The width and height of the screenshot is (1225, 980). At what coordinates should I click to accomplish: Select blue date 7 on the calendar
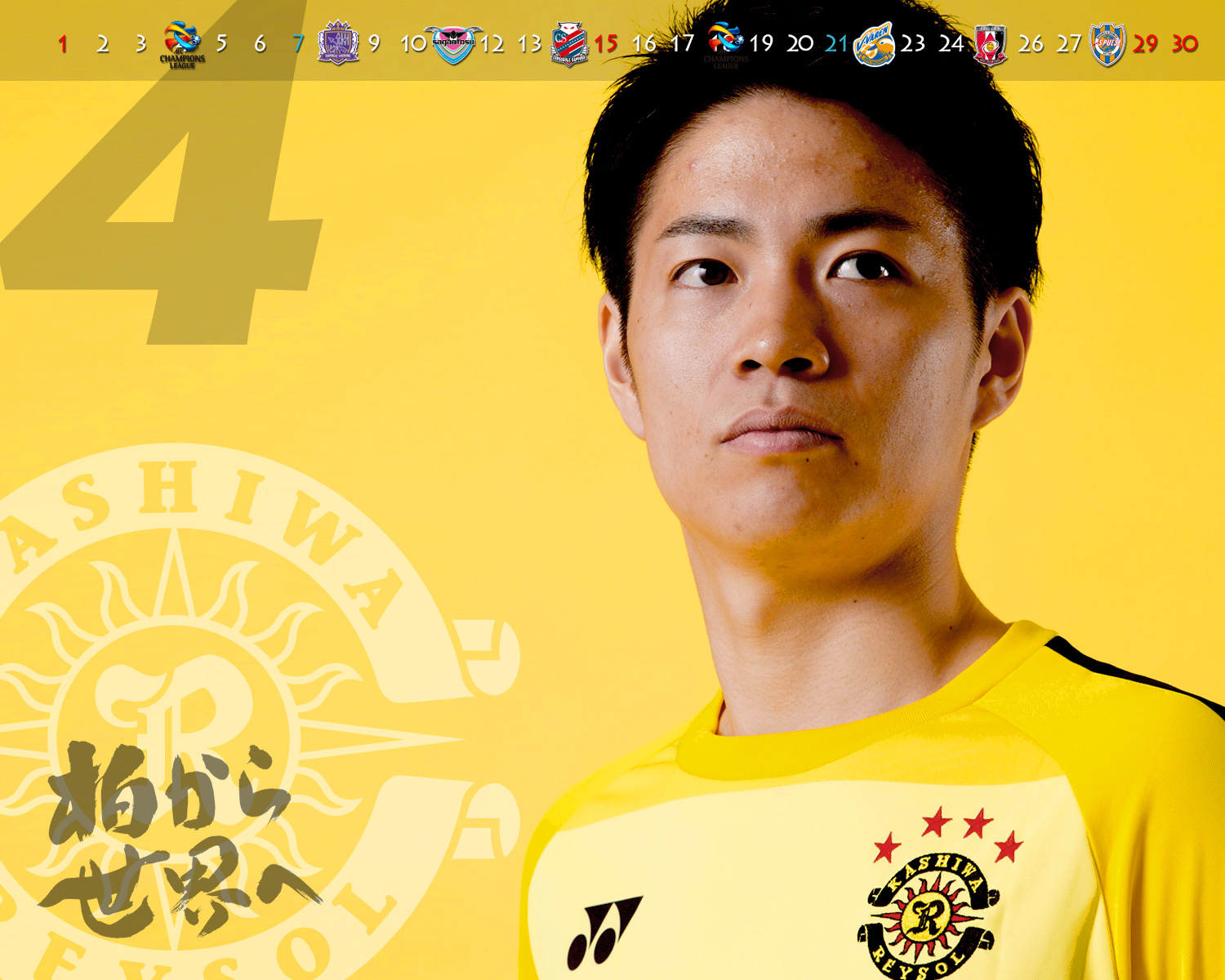[x=298, y=44]
